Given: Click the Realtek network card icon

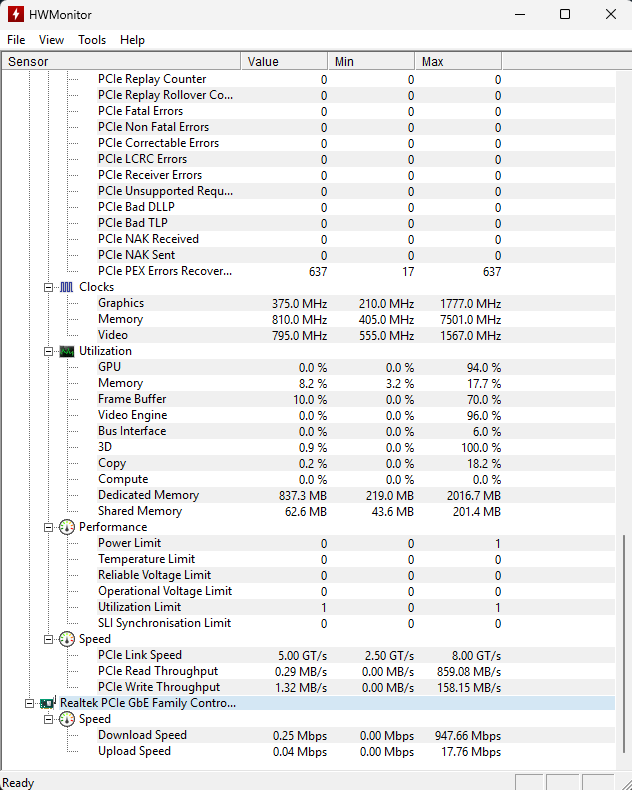Looking at the screenshot, I should click(47, 703).
